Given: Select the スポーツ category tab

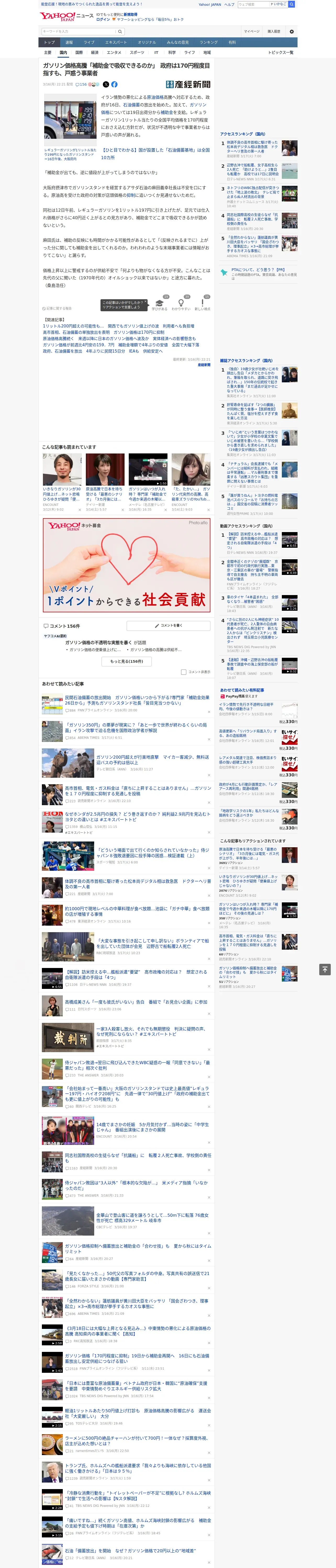Looking at the screenshot, I should tap(137, 52).
